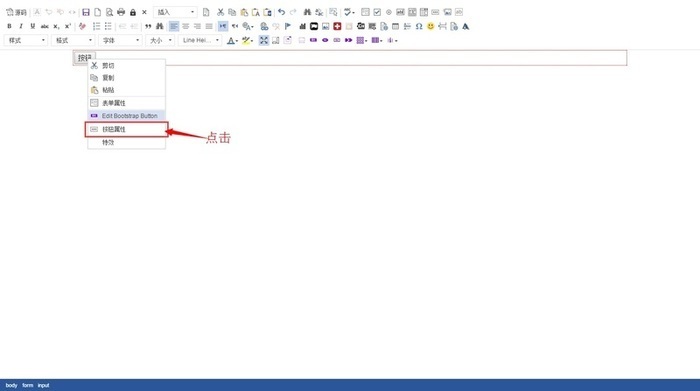Insert a smiley with the emoji icon
700x391 pixels.
coord(430,26)
